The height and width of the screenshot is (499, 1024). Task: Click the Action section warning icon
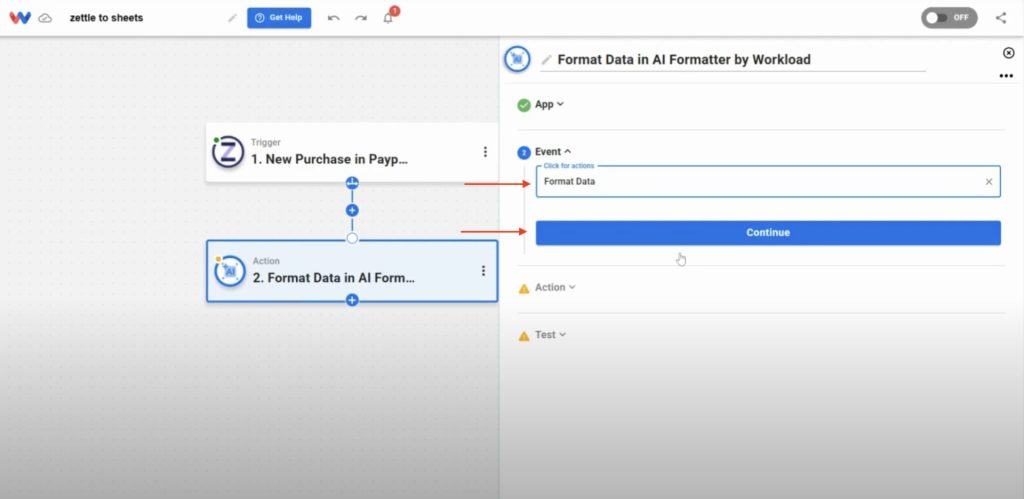click(524, 288)
